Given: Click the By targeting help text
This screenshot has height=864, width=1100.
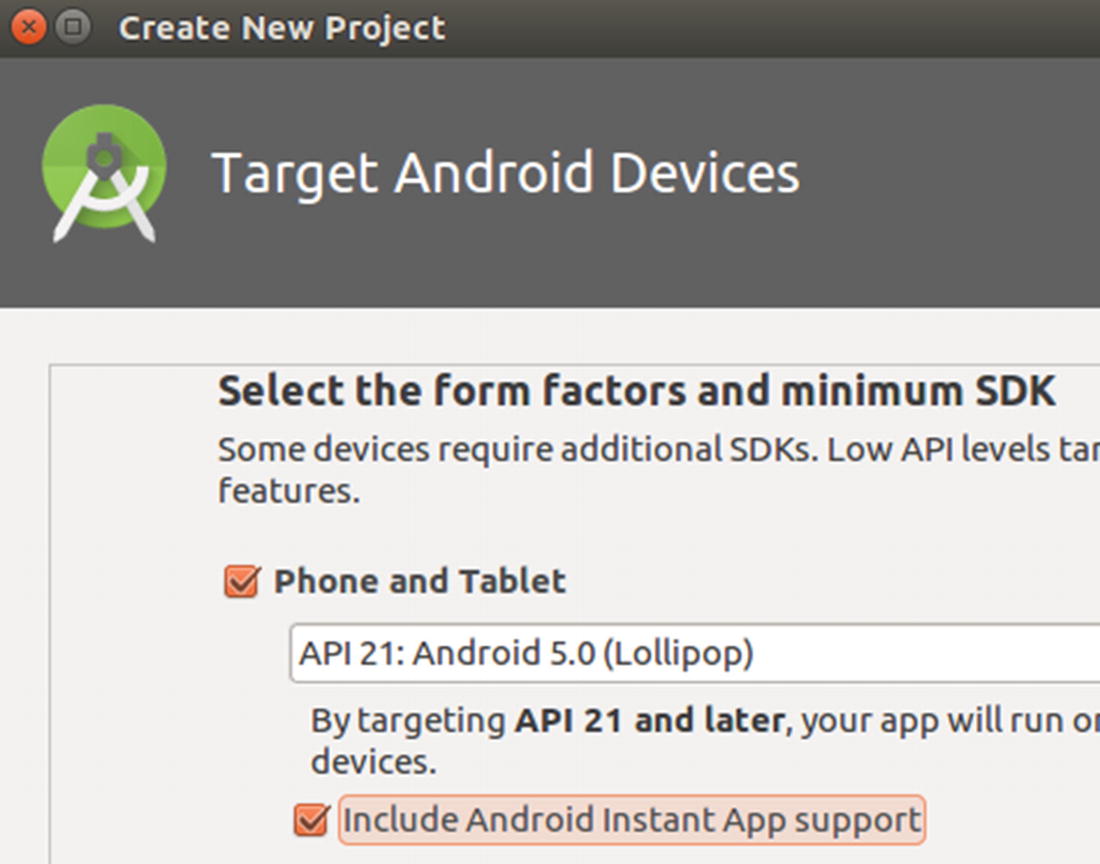Looking at the screenshot, I should pyautogui.click(x=408, y=721).
